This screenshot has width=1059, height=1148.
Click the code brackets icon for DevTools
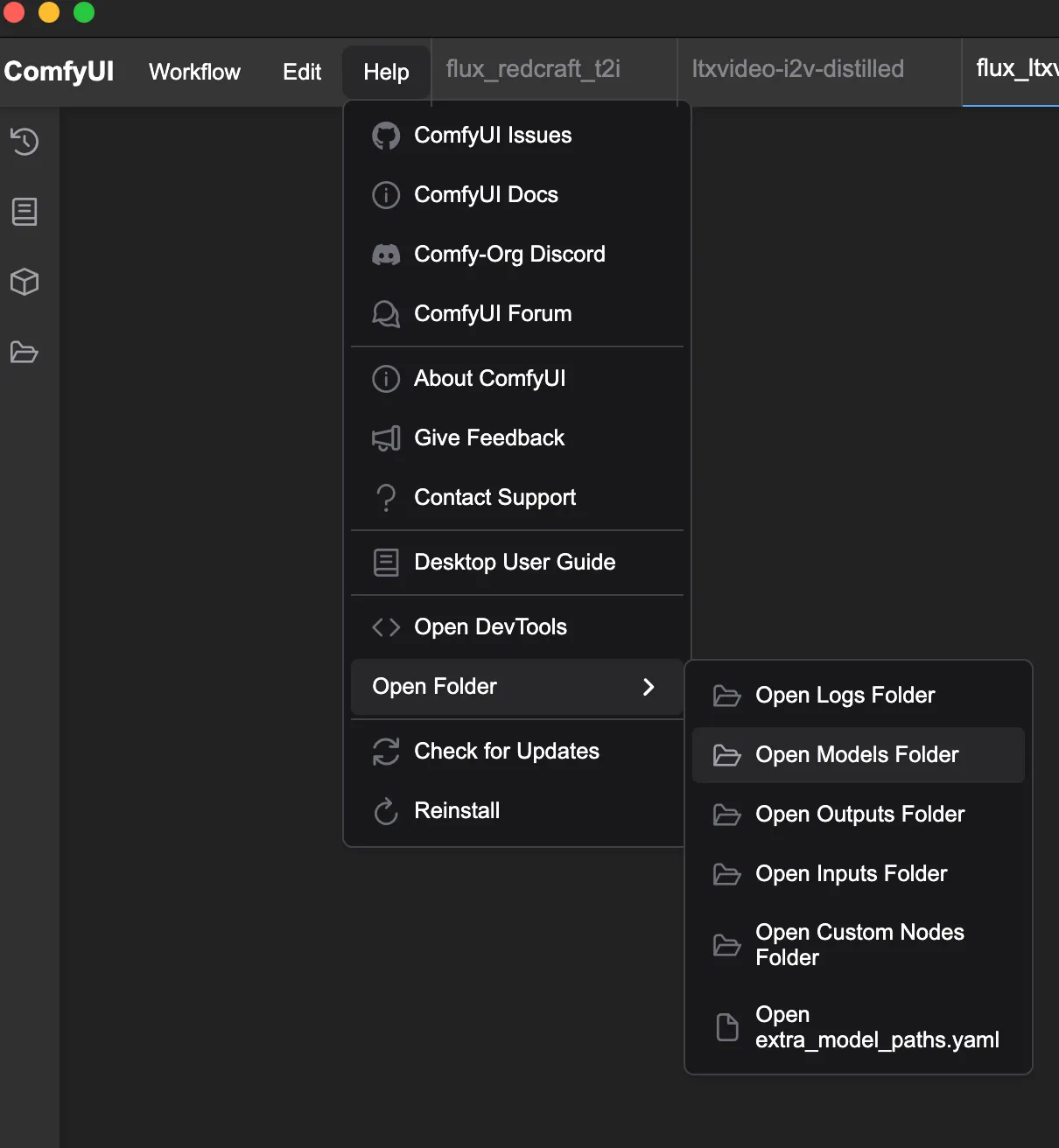pos(386,627)
